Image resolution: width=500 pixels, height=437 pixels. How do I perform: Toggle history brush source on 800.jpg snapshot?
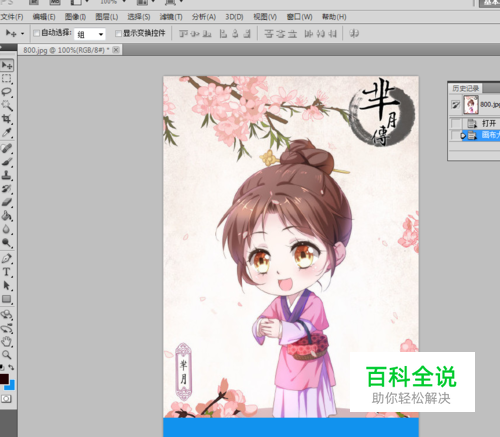point(456,105)
